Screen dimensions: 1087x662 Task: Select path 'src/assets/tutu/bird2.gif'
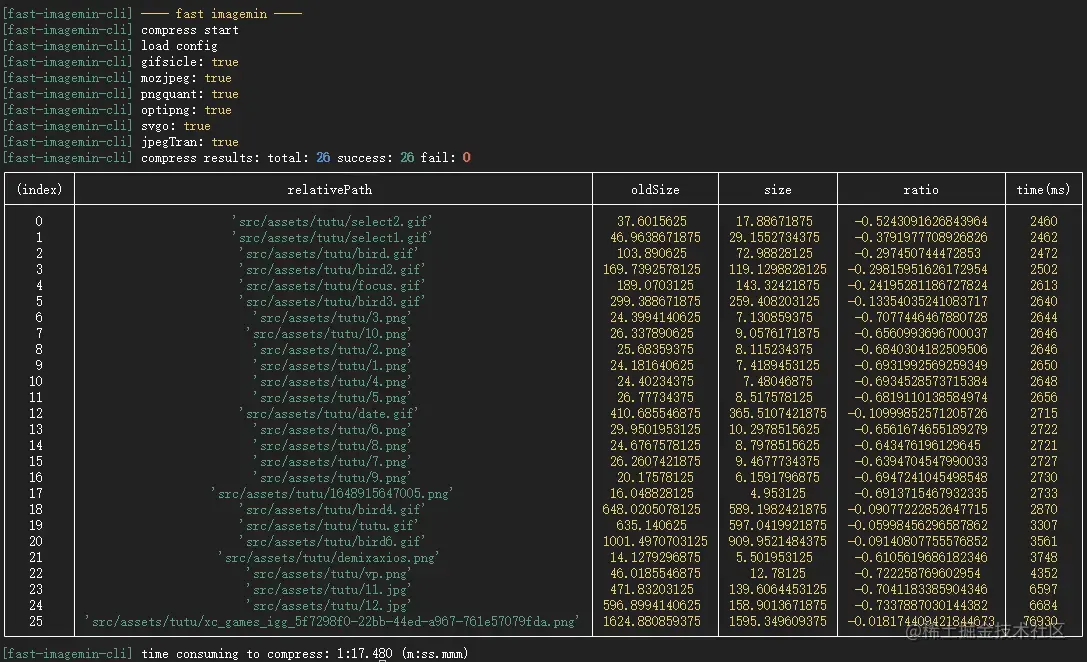(x=332, y=269)
